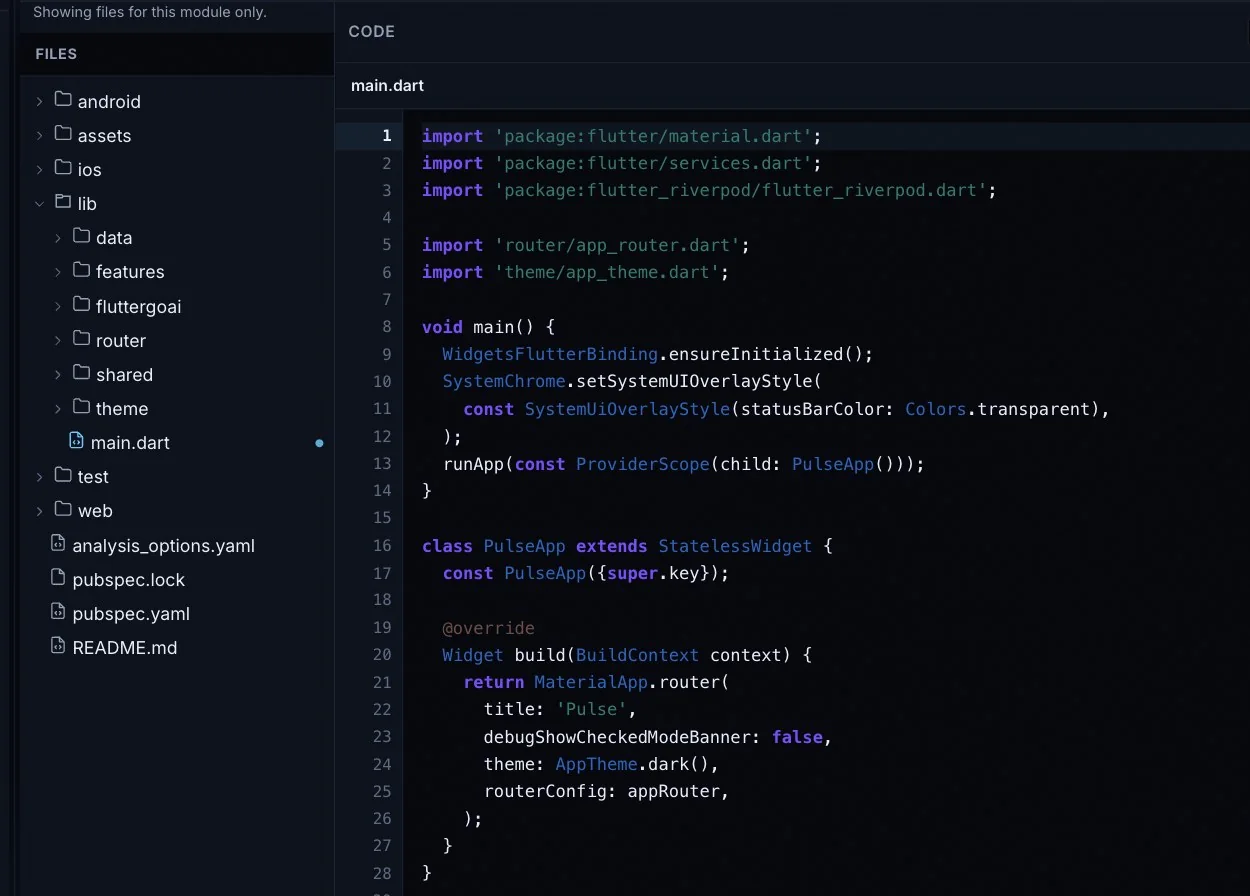The image size is (1250, 896).
Task: Click line number 16 in the gutter
Action: point(382,546)
